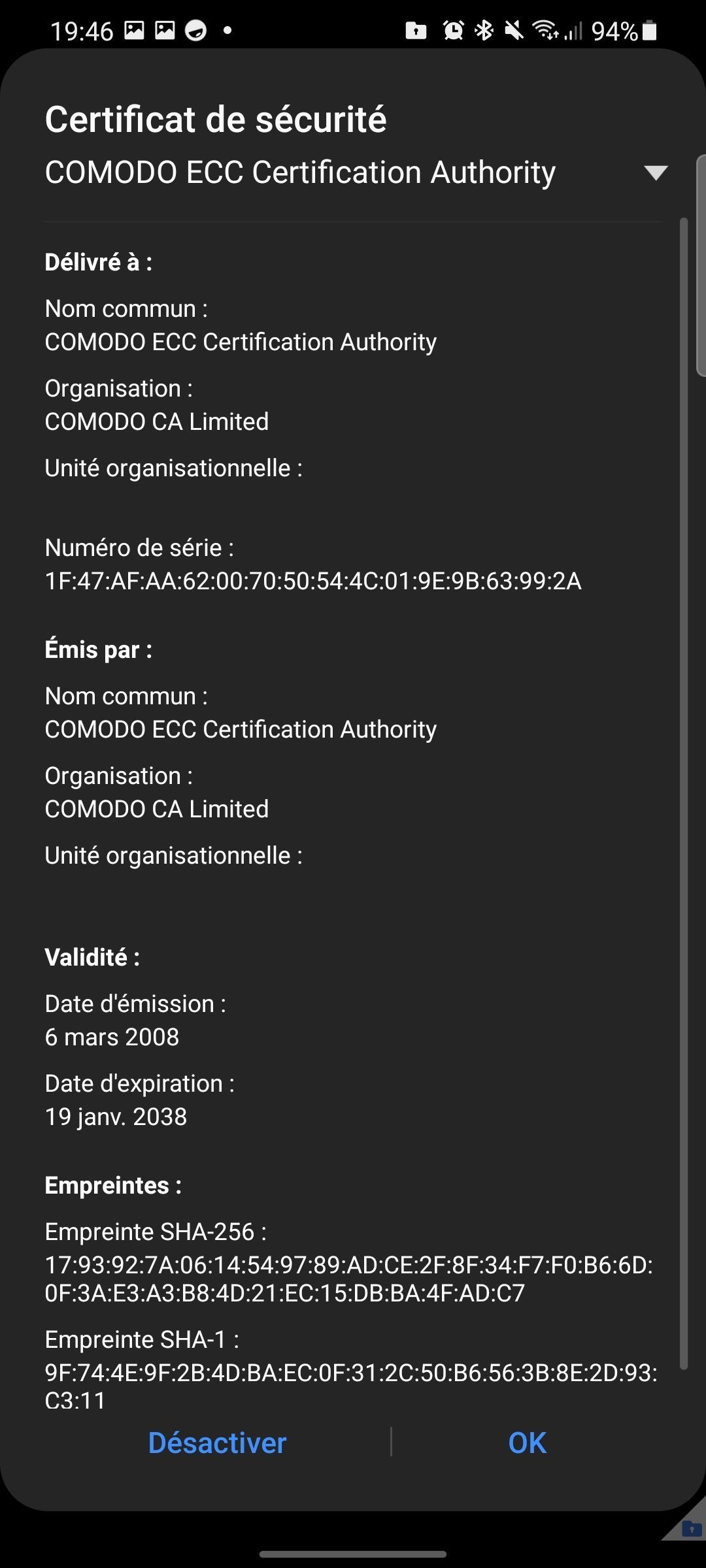Tap the SHA-1 fingerprint value

tap(351, 1386)
